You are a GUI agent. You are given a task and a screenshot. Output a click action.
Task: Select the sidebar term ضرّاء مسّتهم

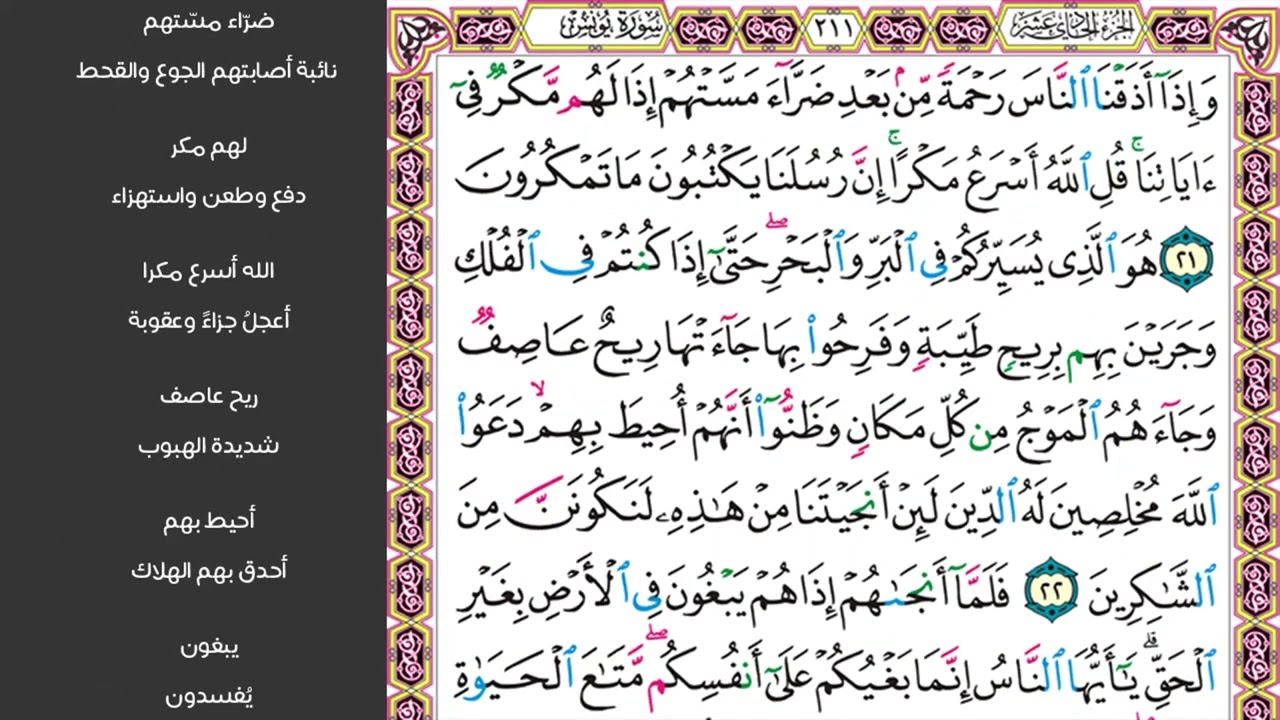[x=208, y=21]
